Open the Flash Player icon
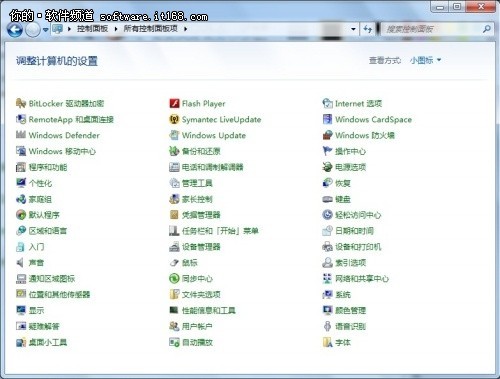Image resolution: width=500 pixels, height=379 pixels. (174, 103)
